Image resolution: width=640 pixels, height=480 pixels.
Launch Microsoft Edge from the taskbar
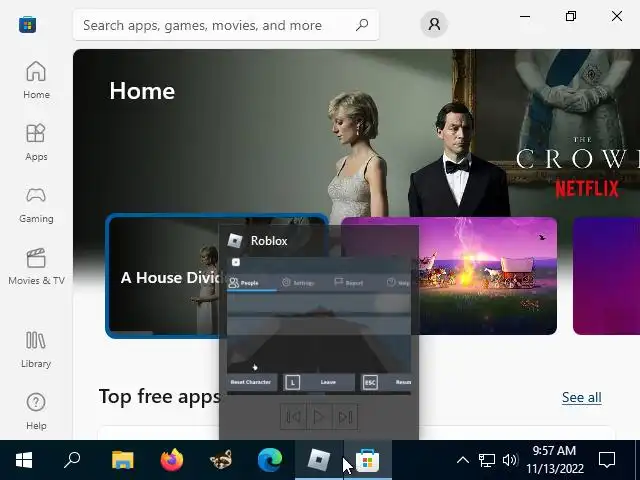click(270, 460)
